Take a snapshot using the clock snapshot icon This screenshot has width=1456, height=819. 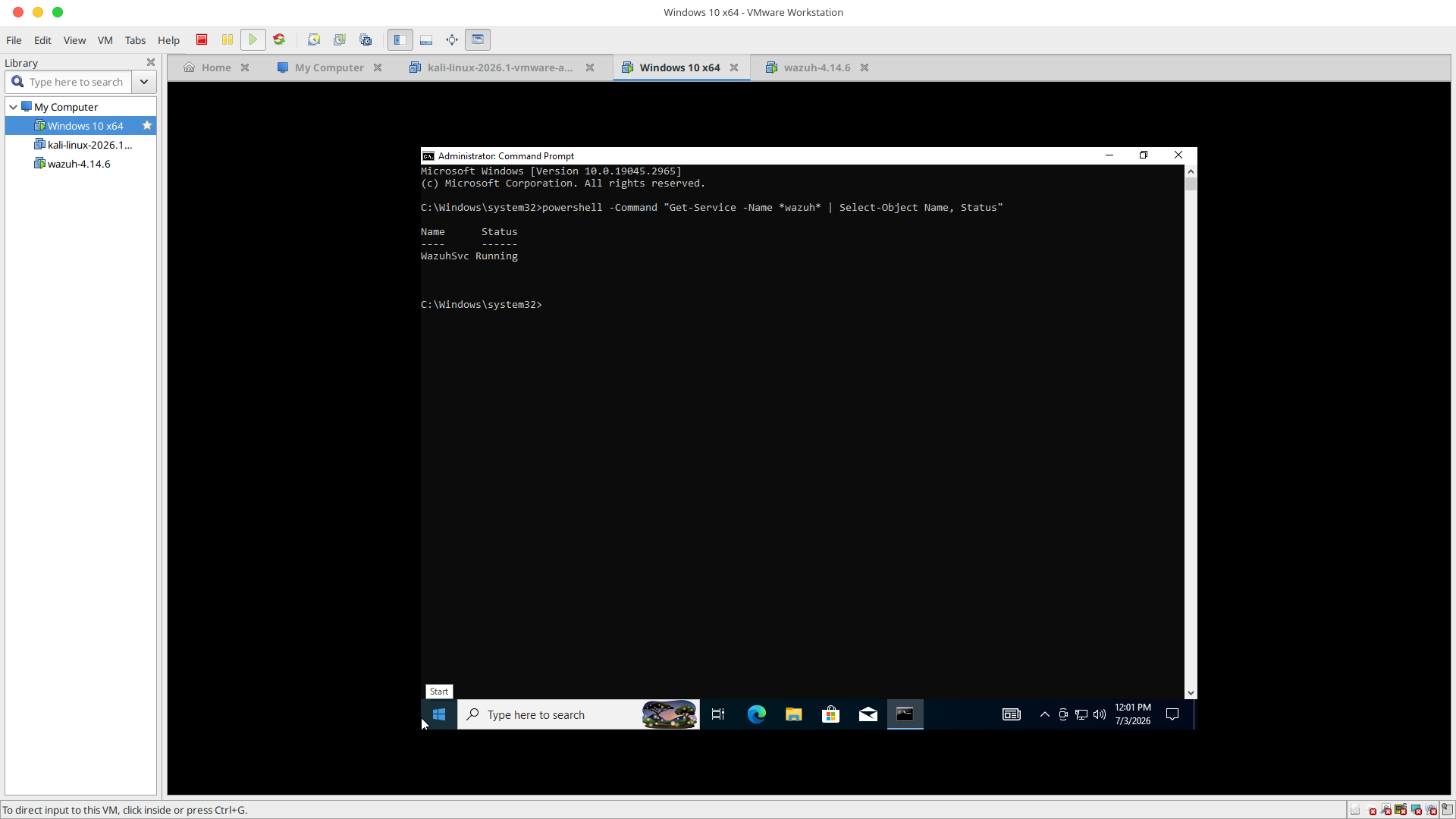pos(314,39)
